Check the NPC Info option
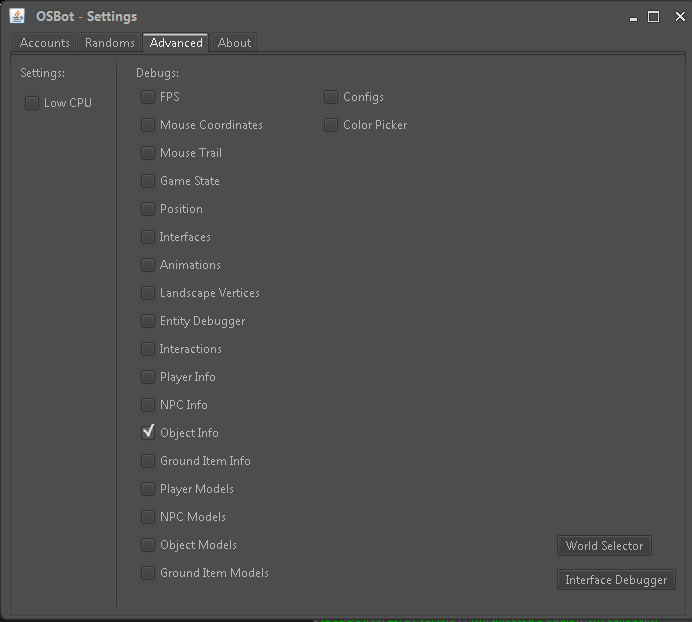Viewport: 692px width, 622px height. tap(148, 405)
